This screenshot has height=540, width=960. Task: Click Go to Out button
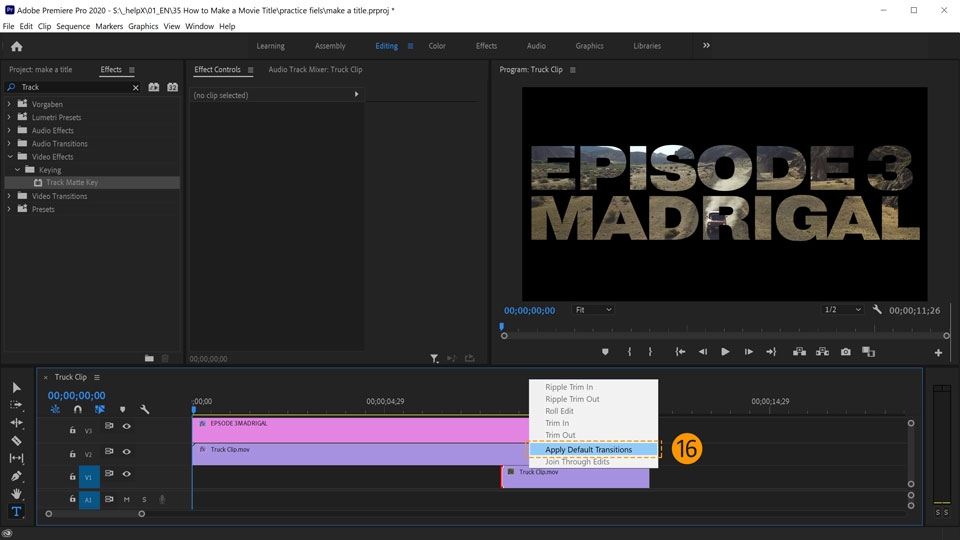(771, 352)
